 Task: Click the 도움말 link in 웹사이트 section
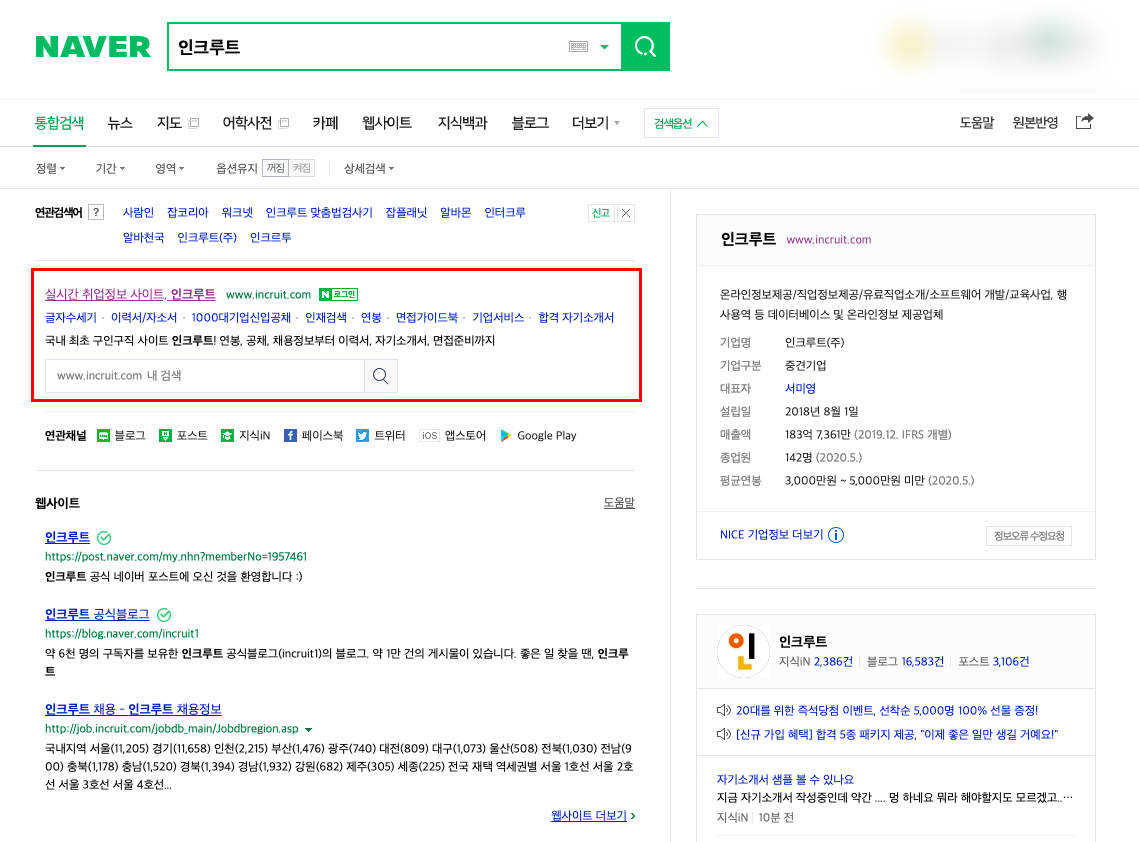619,503
